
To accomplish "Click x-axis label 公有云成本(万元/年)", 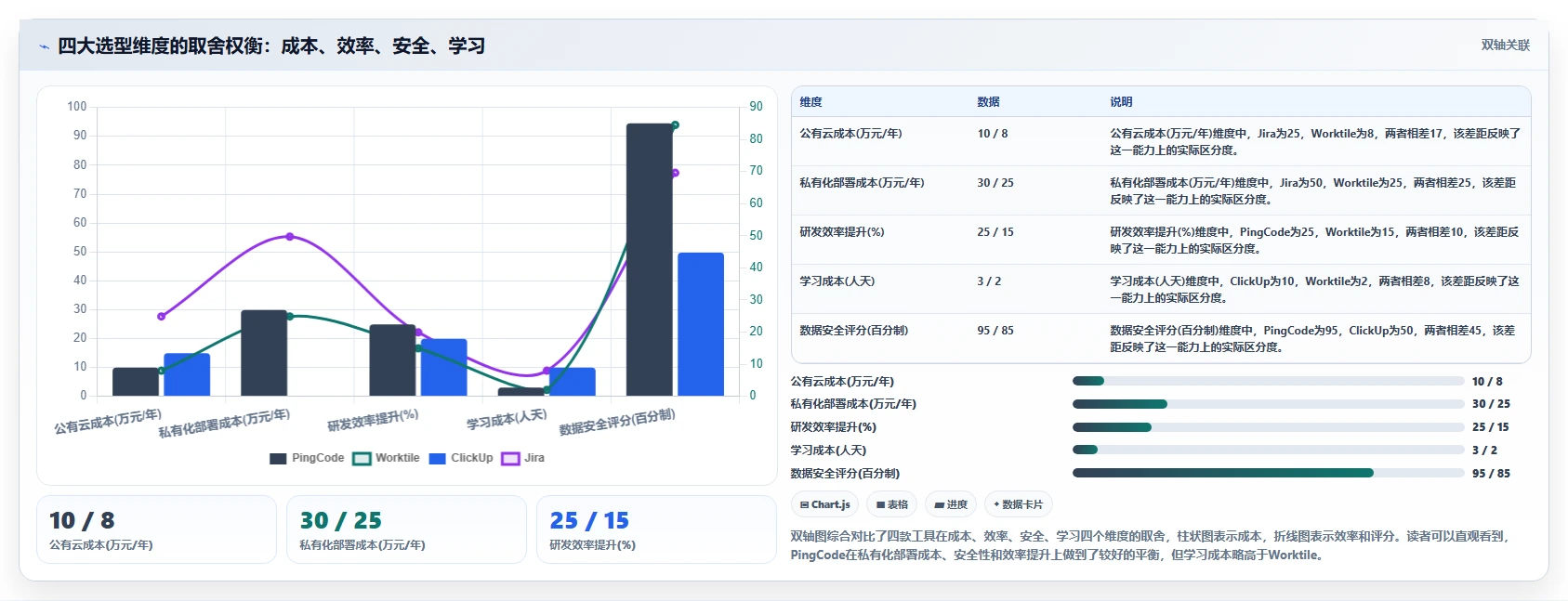I will (108, 422).
